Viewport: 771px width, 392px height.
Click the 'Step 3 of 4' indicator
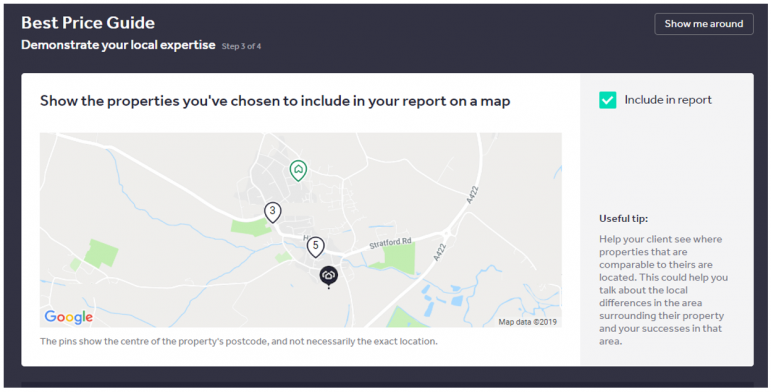click(x=241, y=46)
